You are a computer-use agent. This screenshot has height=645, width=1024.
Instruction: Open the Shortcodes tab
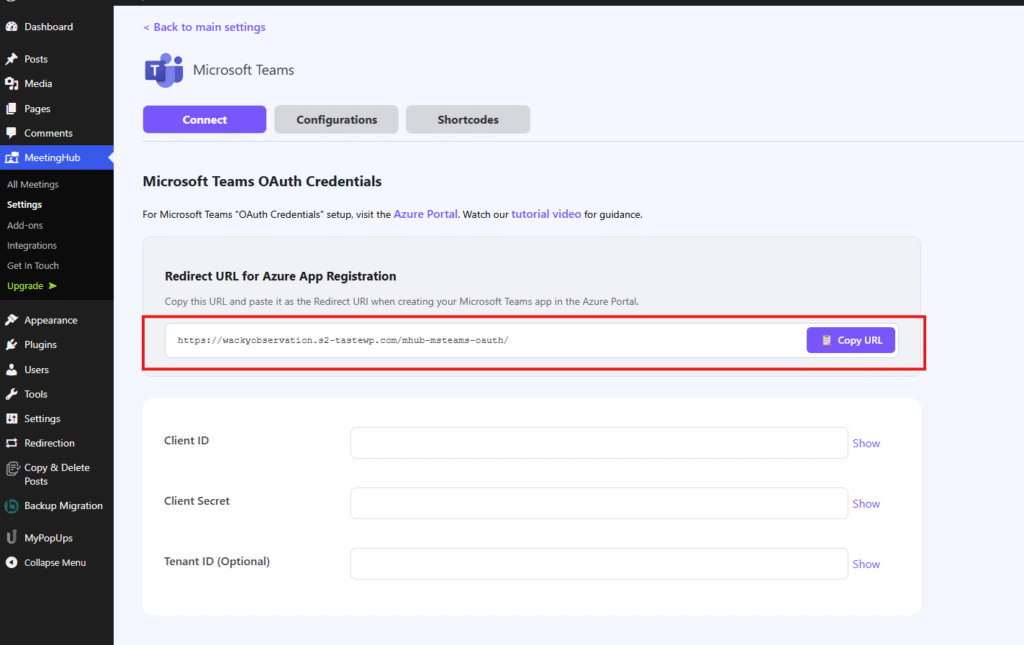[467, 120]
